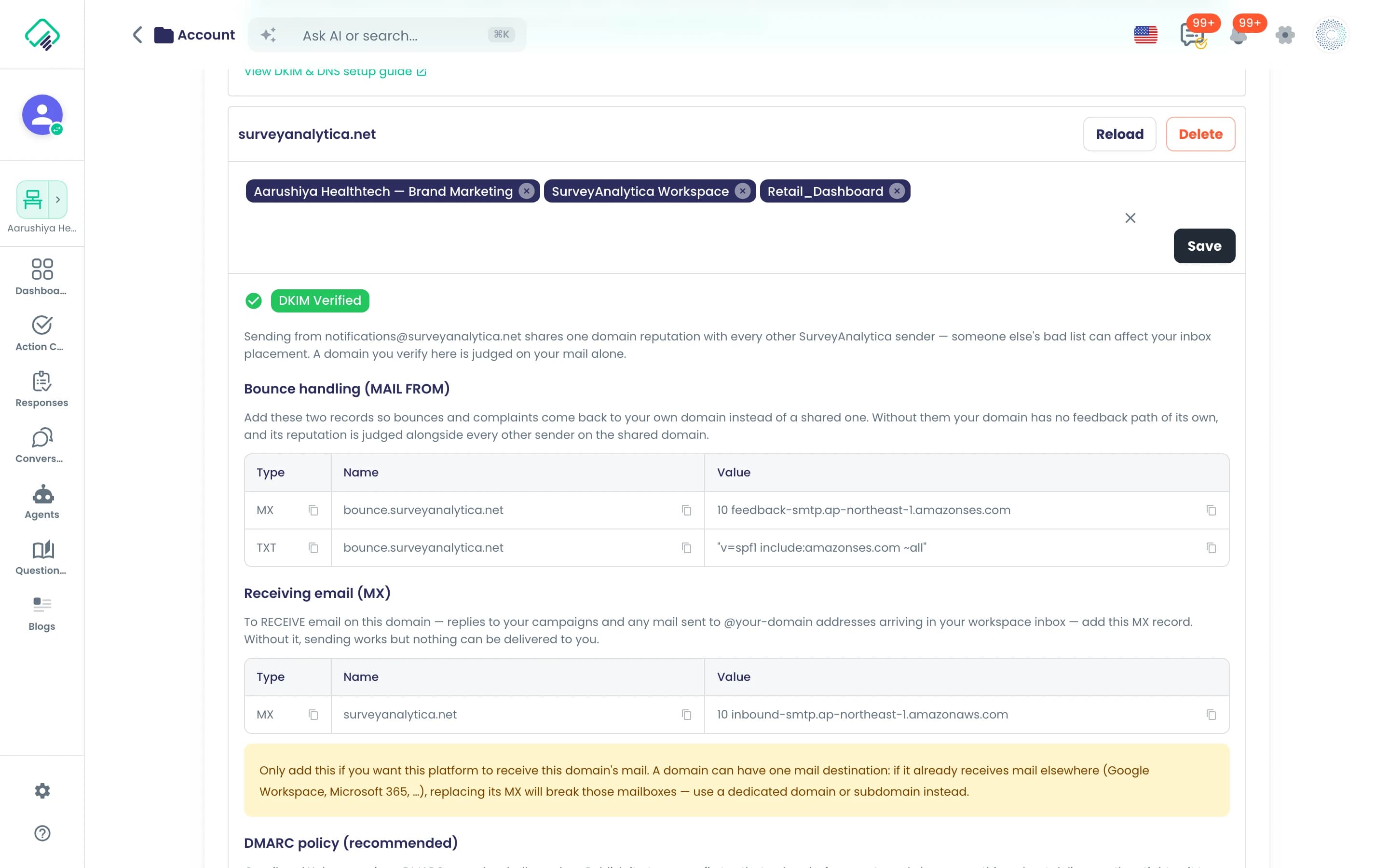Copy TXT type in bounce row
Image resolution: width=1389 pixels, height=868 pixels.
(313, 548)
